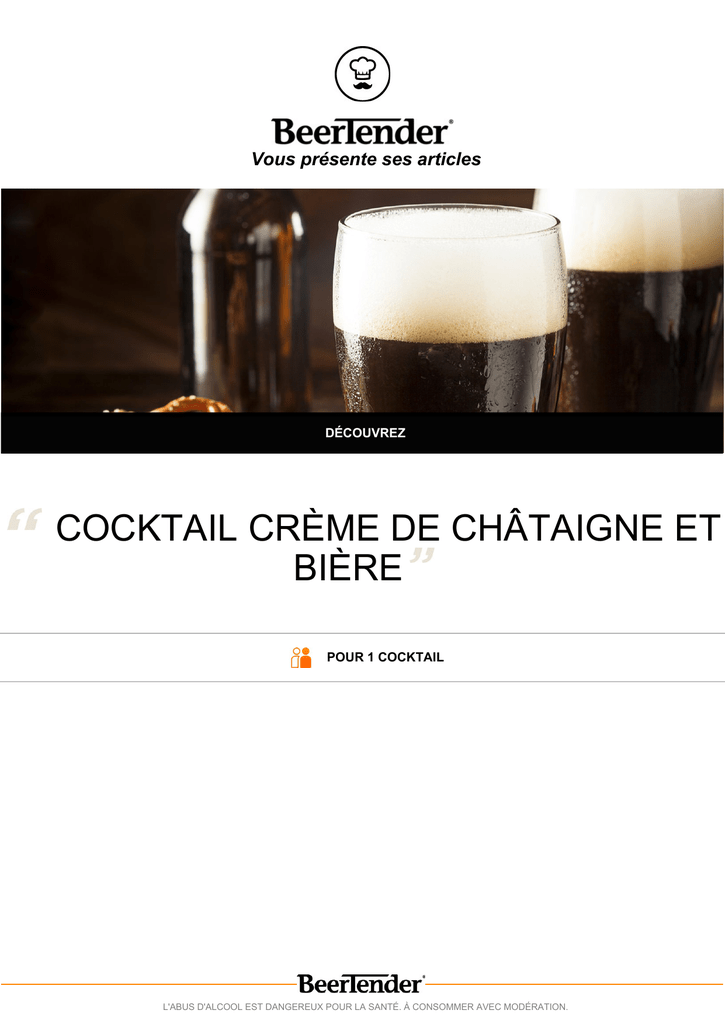Click the alcohol abuse warning text

tap(365, 1007)
